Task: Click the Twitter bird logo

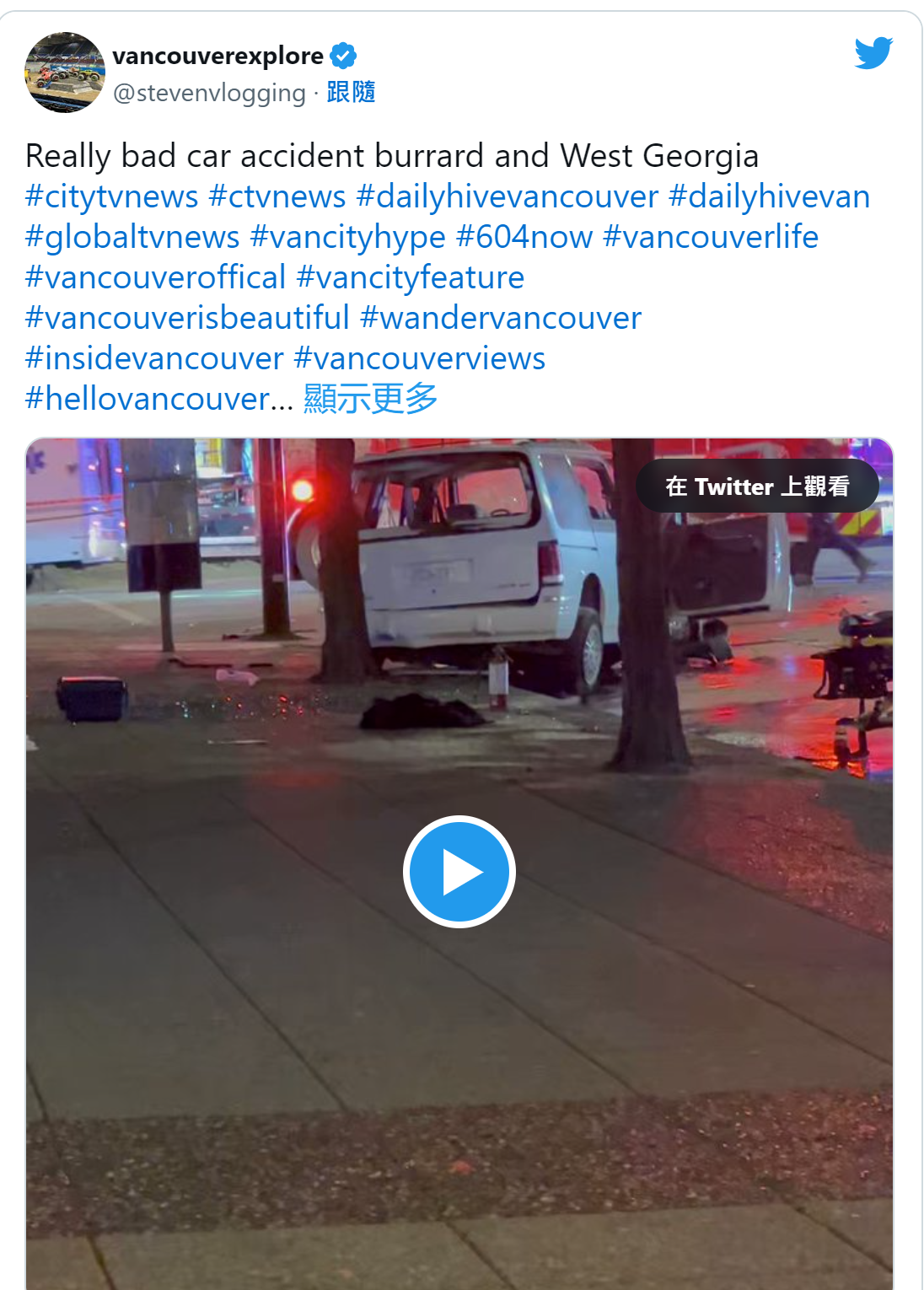Action: pyautogui.click(x=873, y=52)
